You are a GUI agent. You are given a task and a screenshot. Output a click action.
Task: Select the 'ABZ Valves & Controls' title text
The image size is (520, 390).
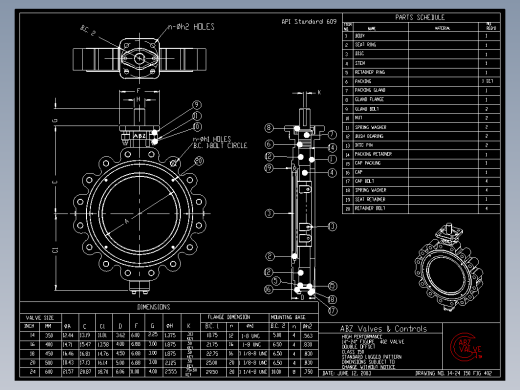pyautogui.click(x=383, y=329)
